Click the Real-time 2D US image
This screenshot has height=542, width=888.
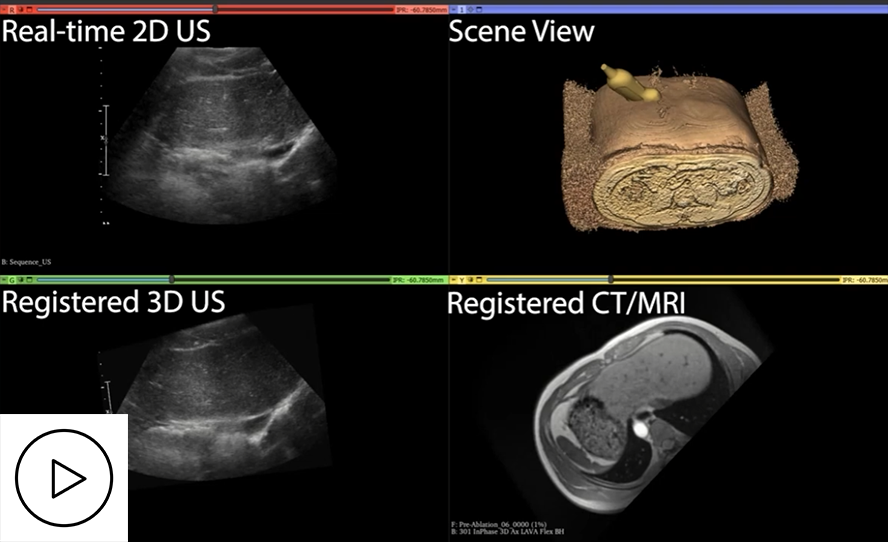point(220,140)
